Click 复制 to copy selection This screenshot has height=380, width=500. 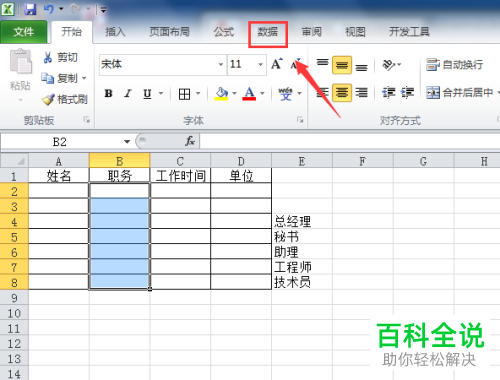(60, 78)
